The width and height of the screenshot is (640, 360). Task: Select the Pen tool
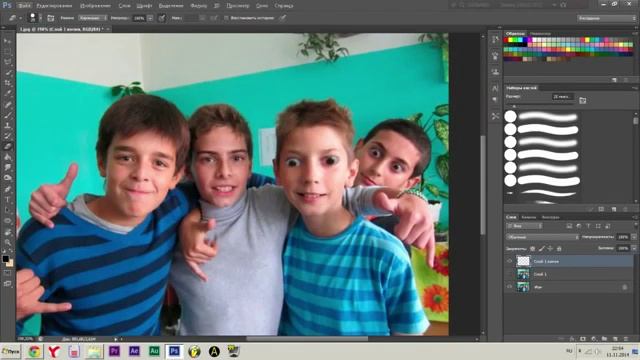pyautogui.click(x=7, y=189)
